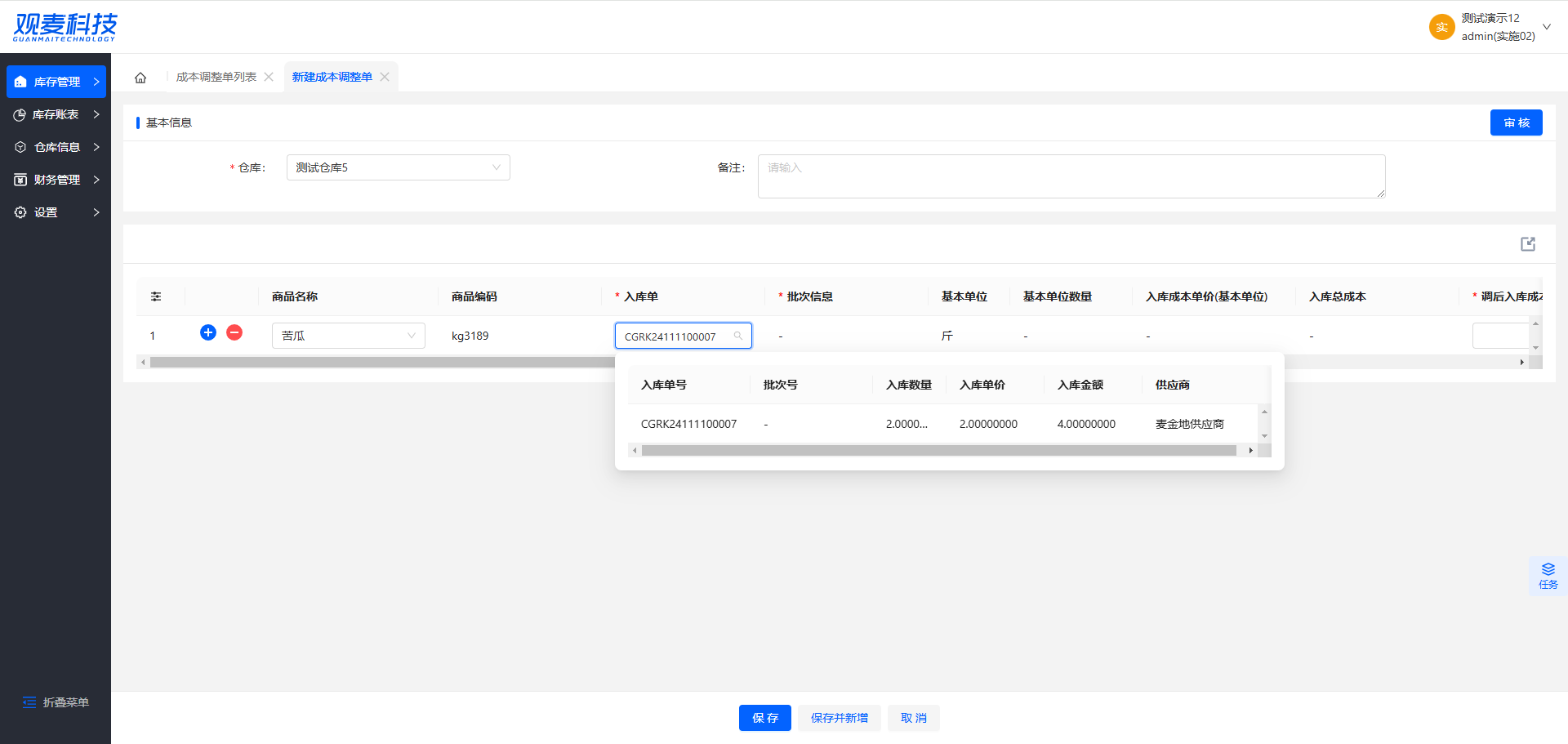1568x744 pixels.
Task: Collapse sidebar via 折叠菜单
Action: click(x=56, y=702)
